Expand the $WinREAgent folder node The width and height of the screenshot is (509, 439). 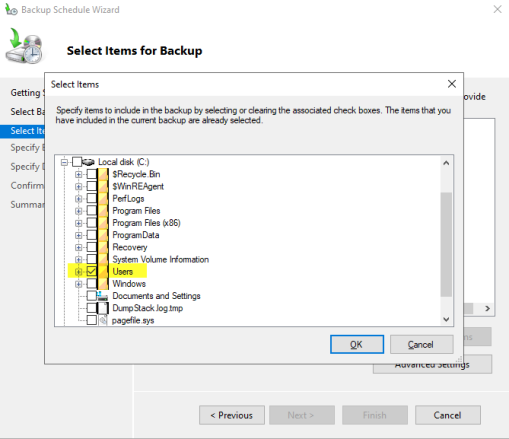(78, 187)
